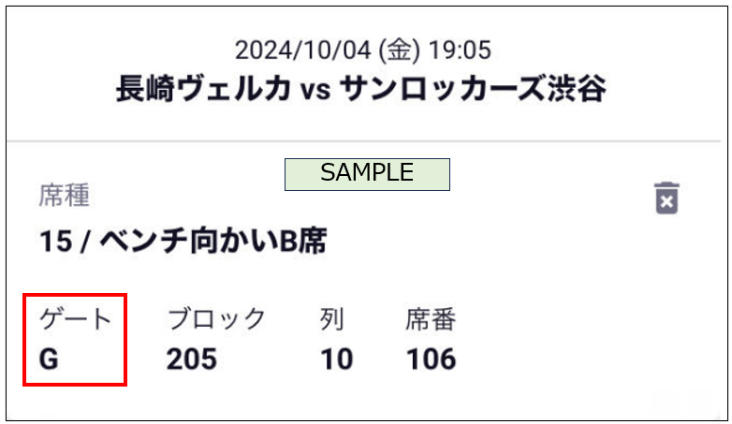Click the ブロック label
This screenshot has height=424, width=732.
coord(216,319)
